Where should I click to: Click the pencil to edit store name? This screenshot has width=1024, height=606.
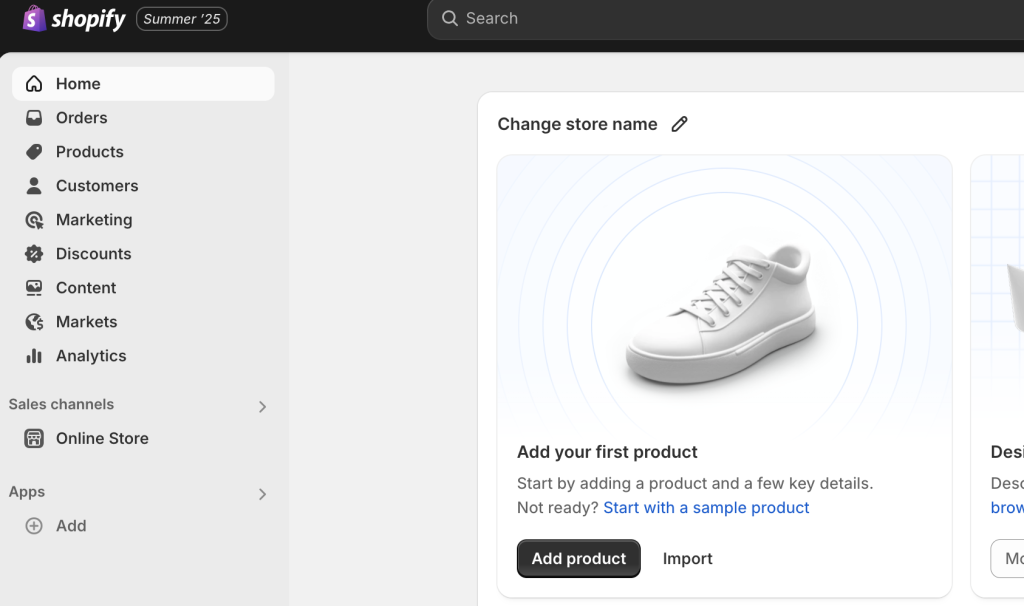(679, 123)
